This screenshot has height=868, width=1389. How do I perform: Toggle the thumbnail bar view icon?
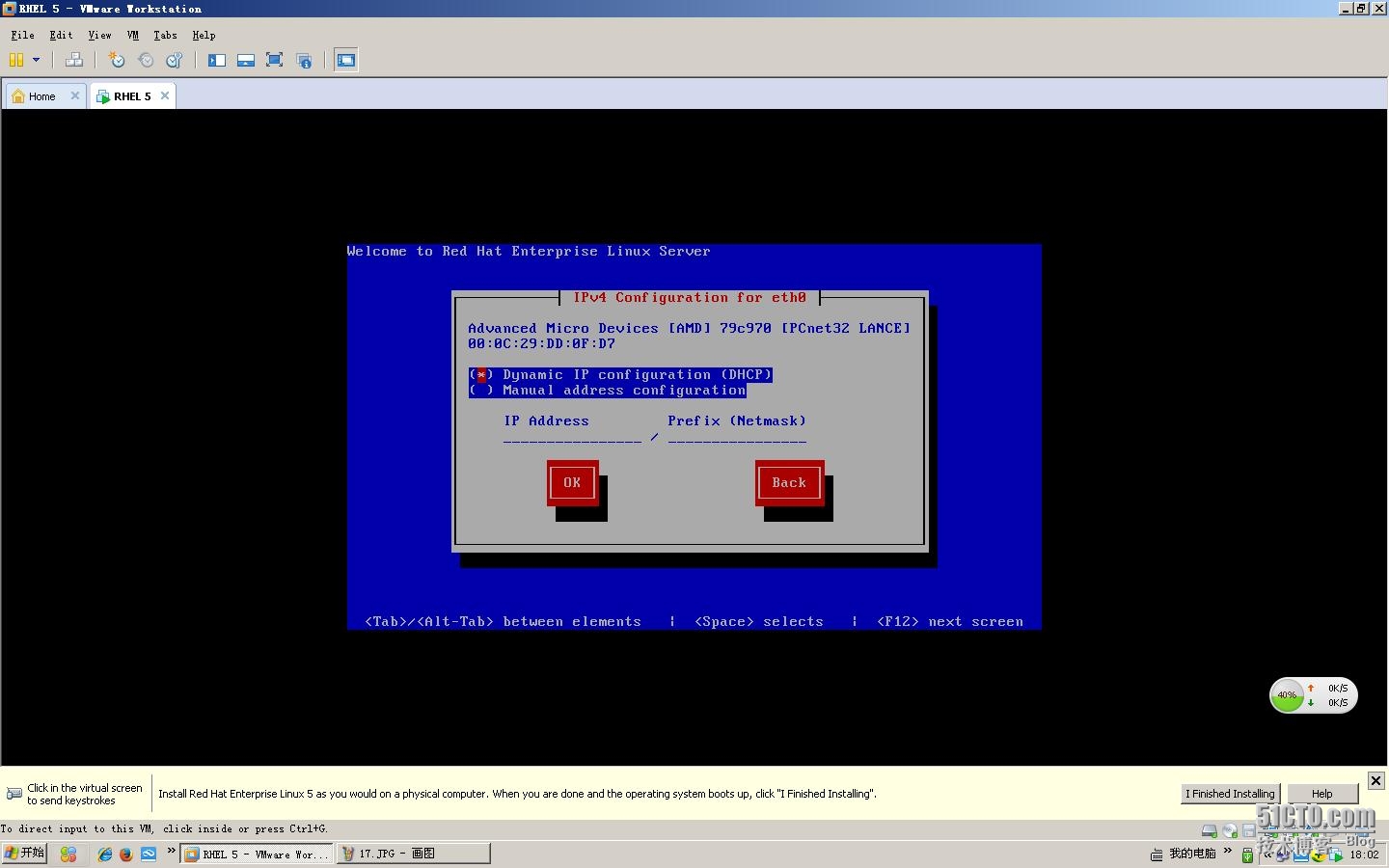coord(246,60)
